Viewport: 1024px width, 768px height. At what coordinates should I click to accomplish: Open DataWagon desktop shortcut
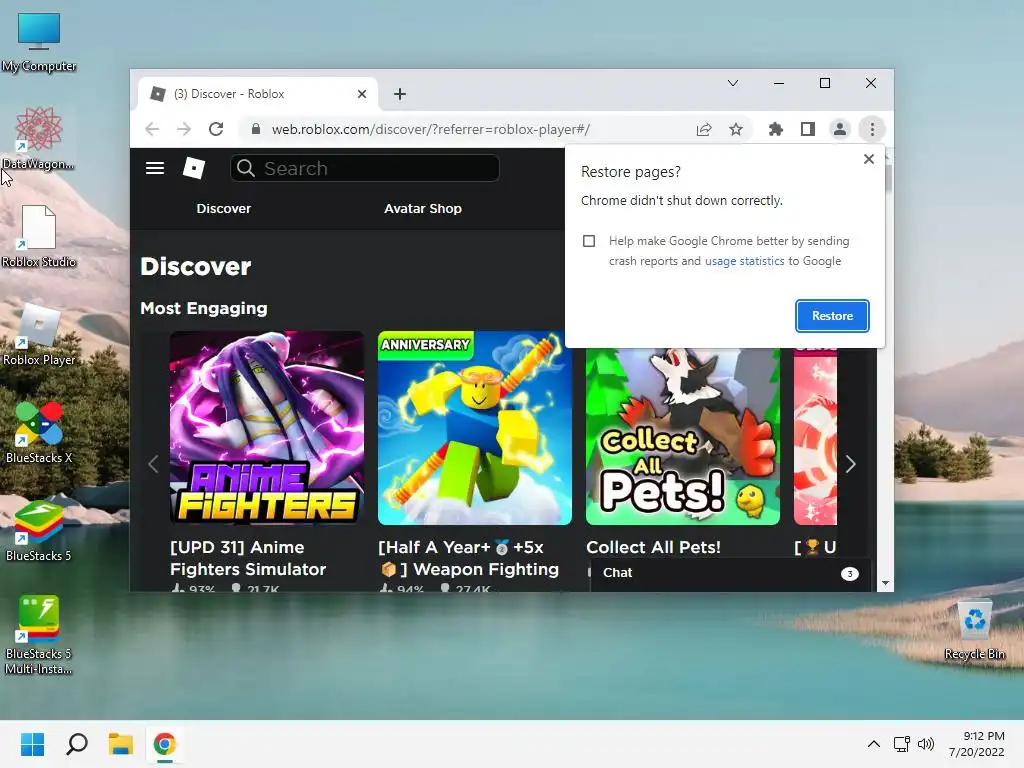click(x=39, y=139)
